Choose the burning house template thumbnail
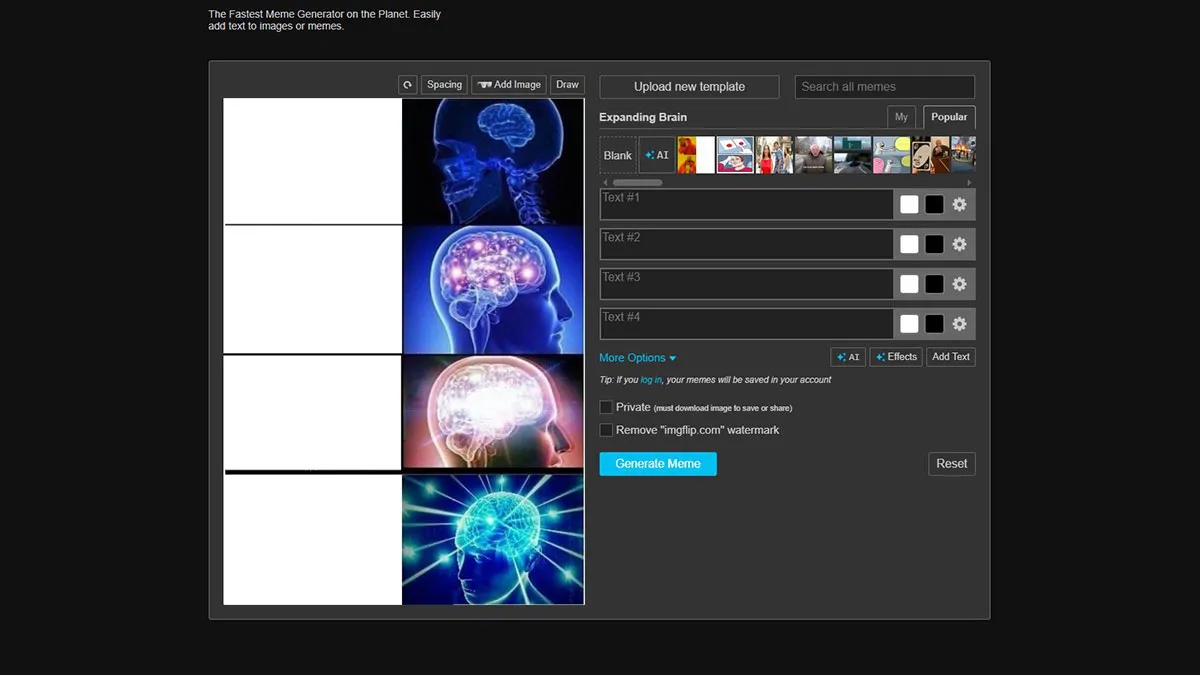The width and height of the screenshot is (1200, 675). (963, 155)
